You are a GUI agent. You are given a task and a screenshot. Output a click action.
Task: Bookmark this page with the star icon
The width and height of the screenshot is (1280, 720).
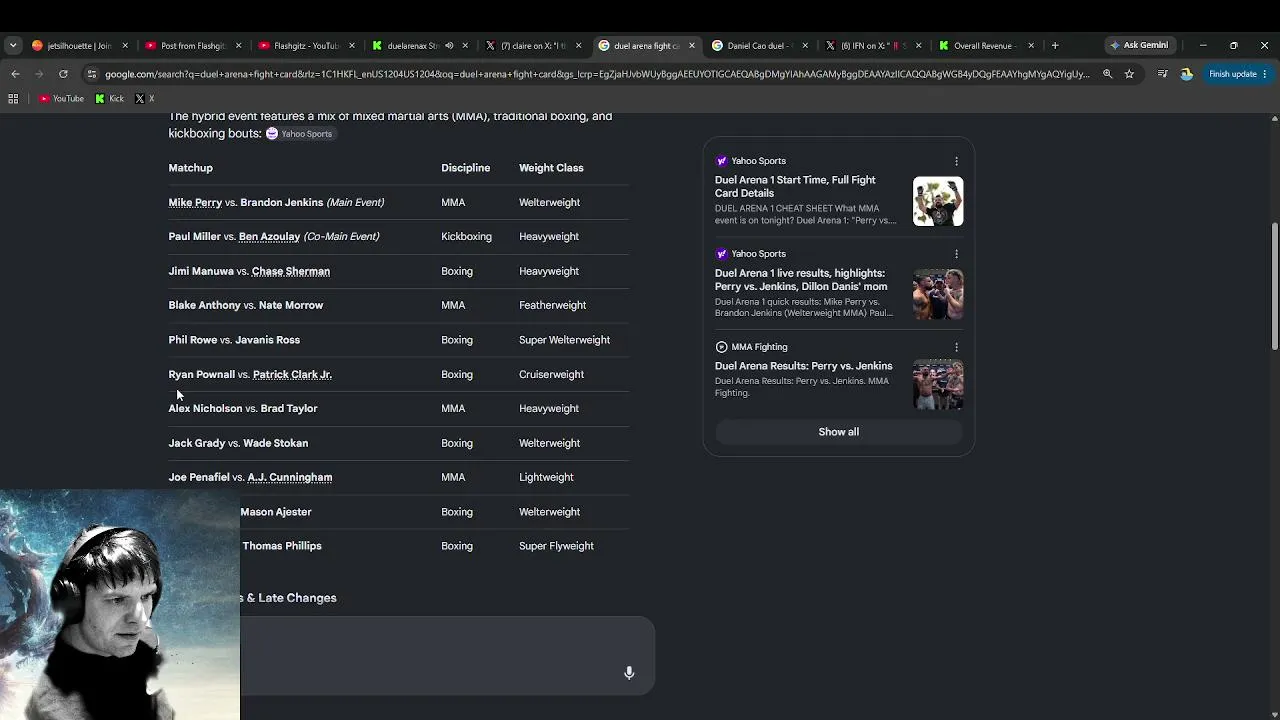click(1129, 74)
